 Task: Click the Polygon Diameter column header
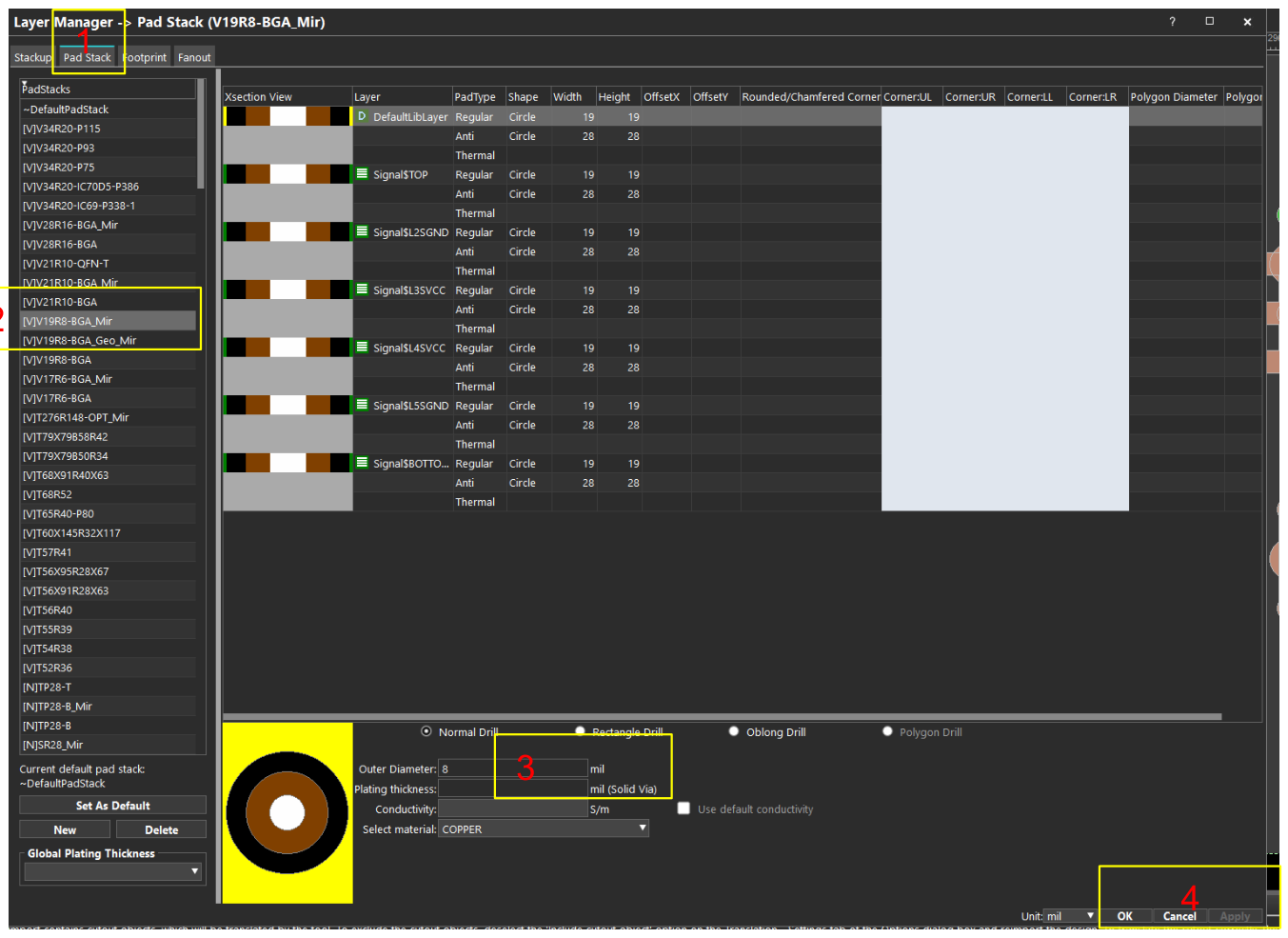coord(1175,97)
